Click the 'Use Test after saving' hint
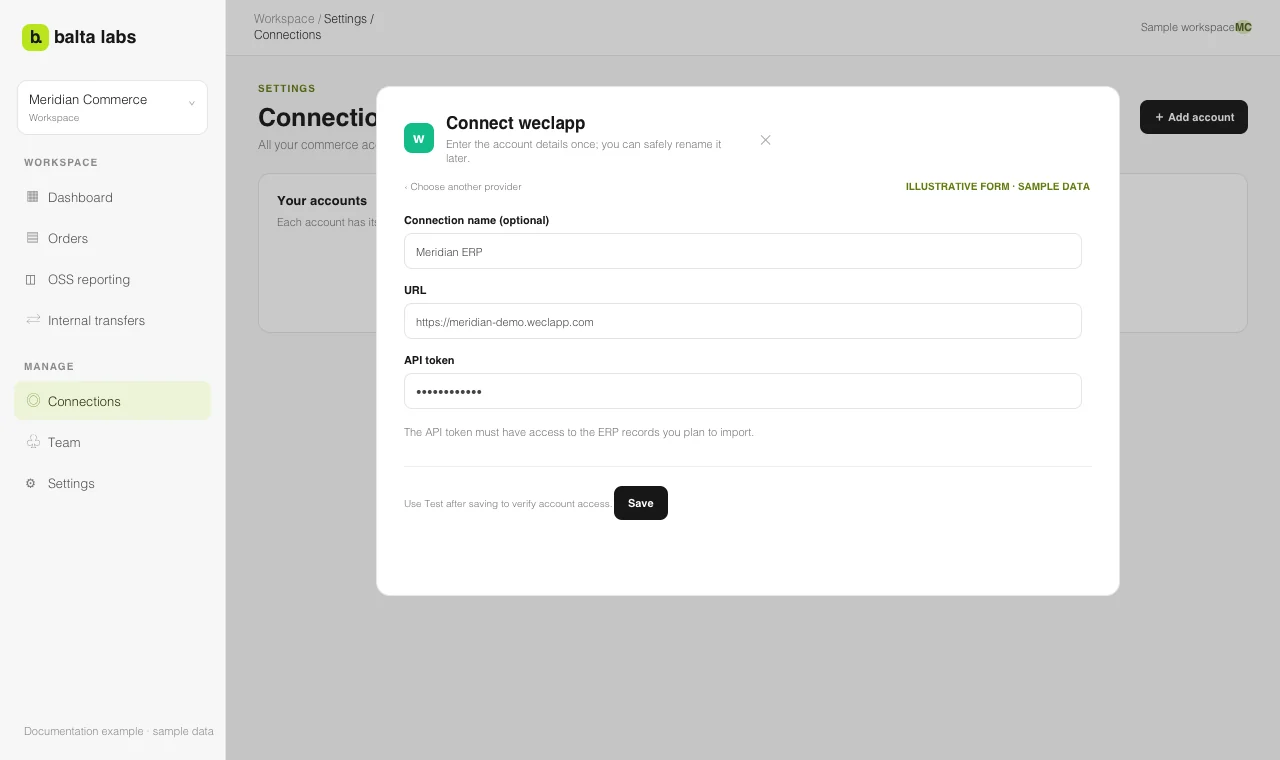Screen dimensions: 1280x760 [x=508, y=504]
